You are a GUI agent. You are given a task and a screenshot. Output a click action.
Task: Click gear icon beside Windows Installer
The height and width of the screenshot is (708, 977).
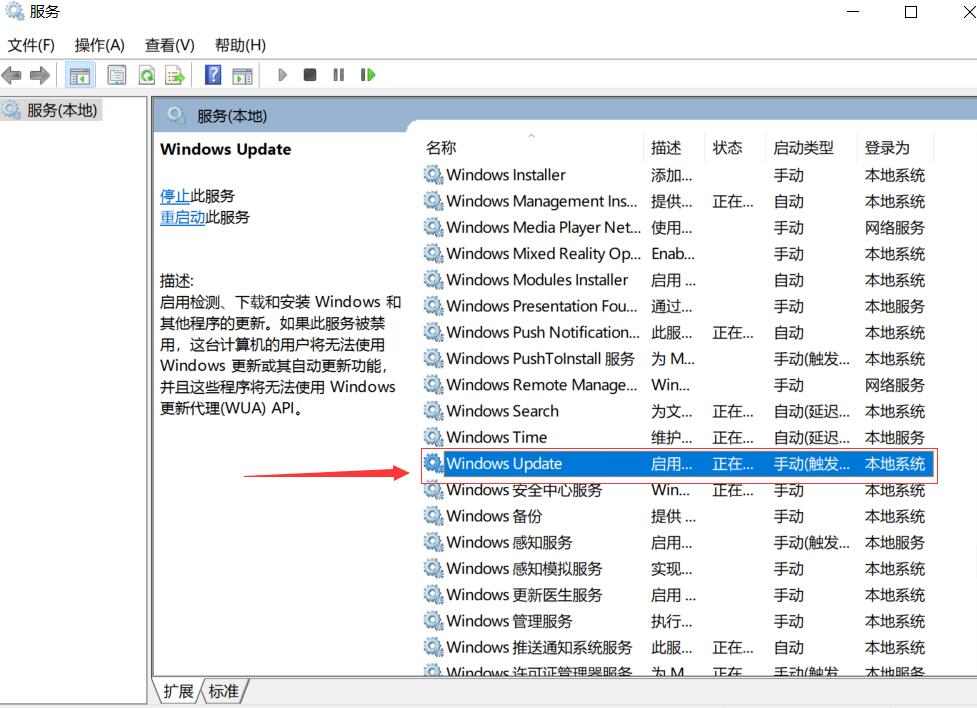pos(433,174)
